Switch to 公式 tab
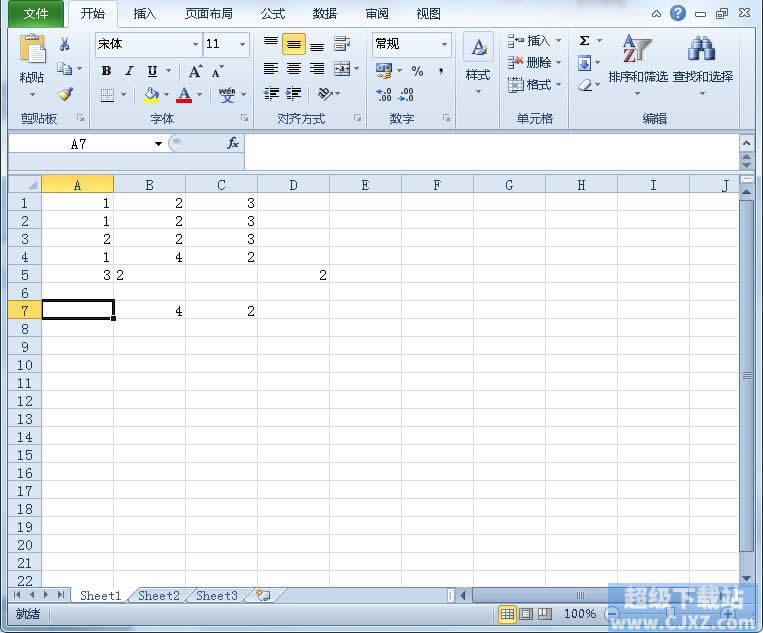Screen dimensions: 763x633 pyautogui.click(x=272, y=14)
